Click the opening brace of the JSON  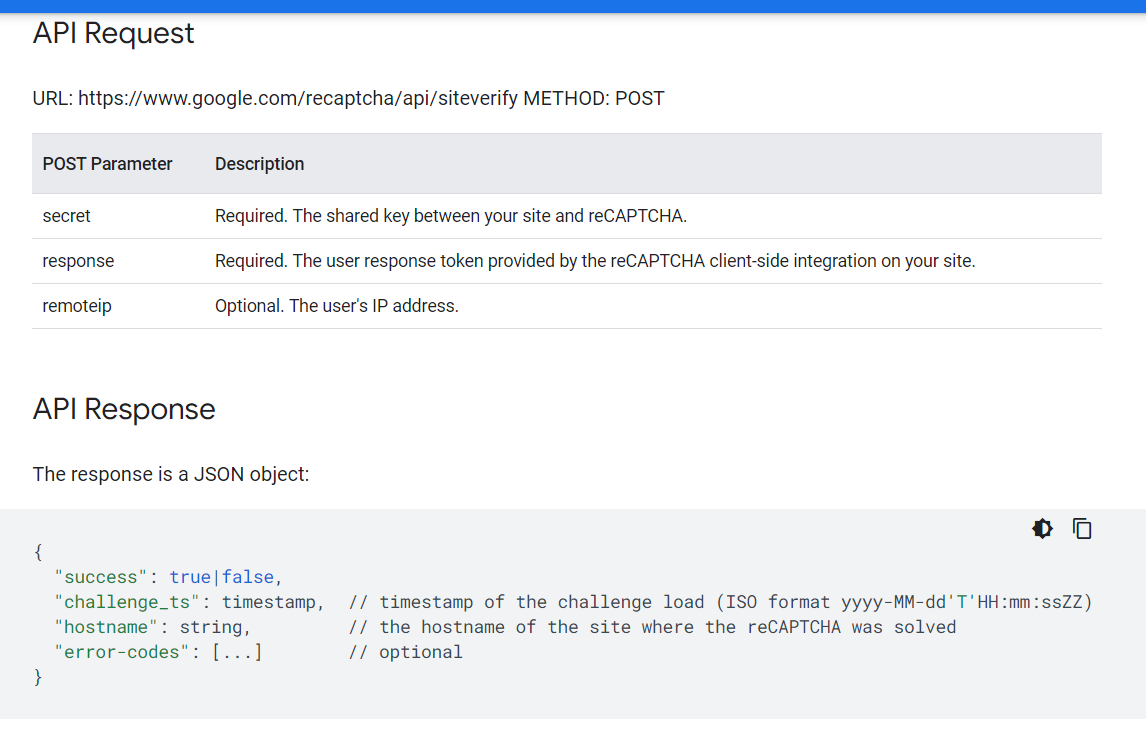click(38, 552)
